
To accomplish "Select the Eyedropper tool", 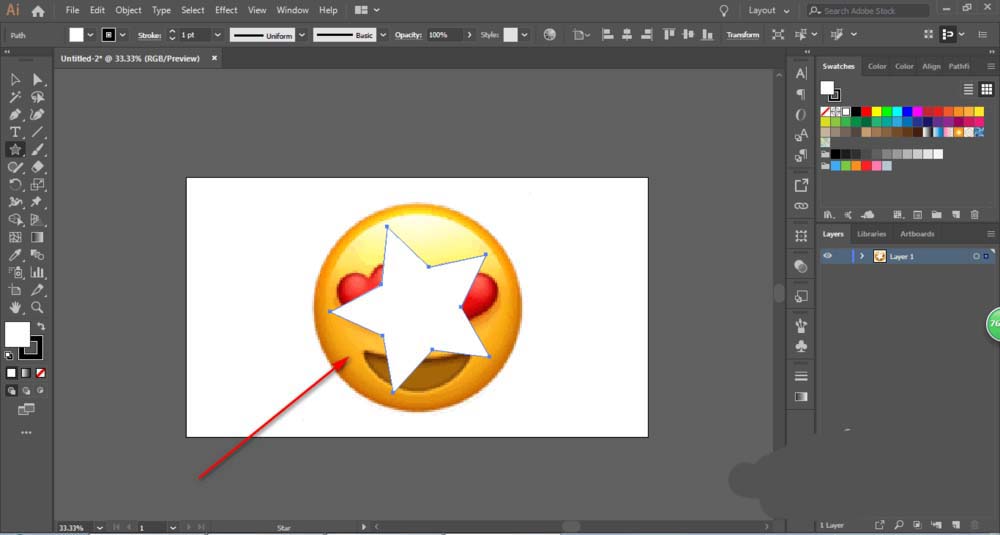I will (x=15, y=255).
